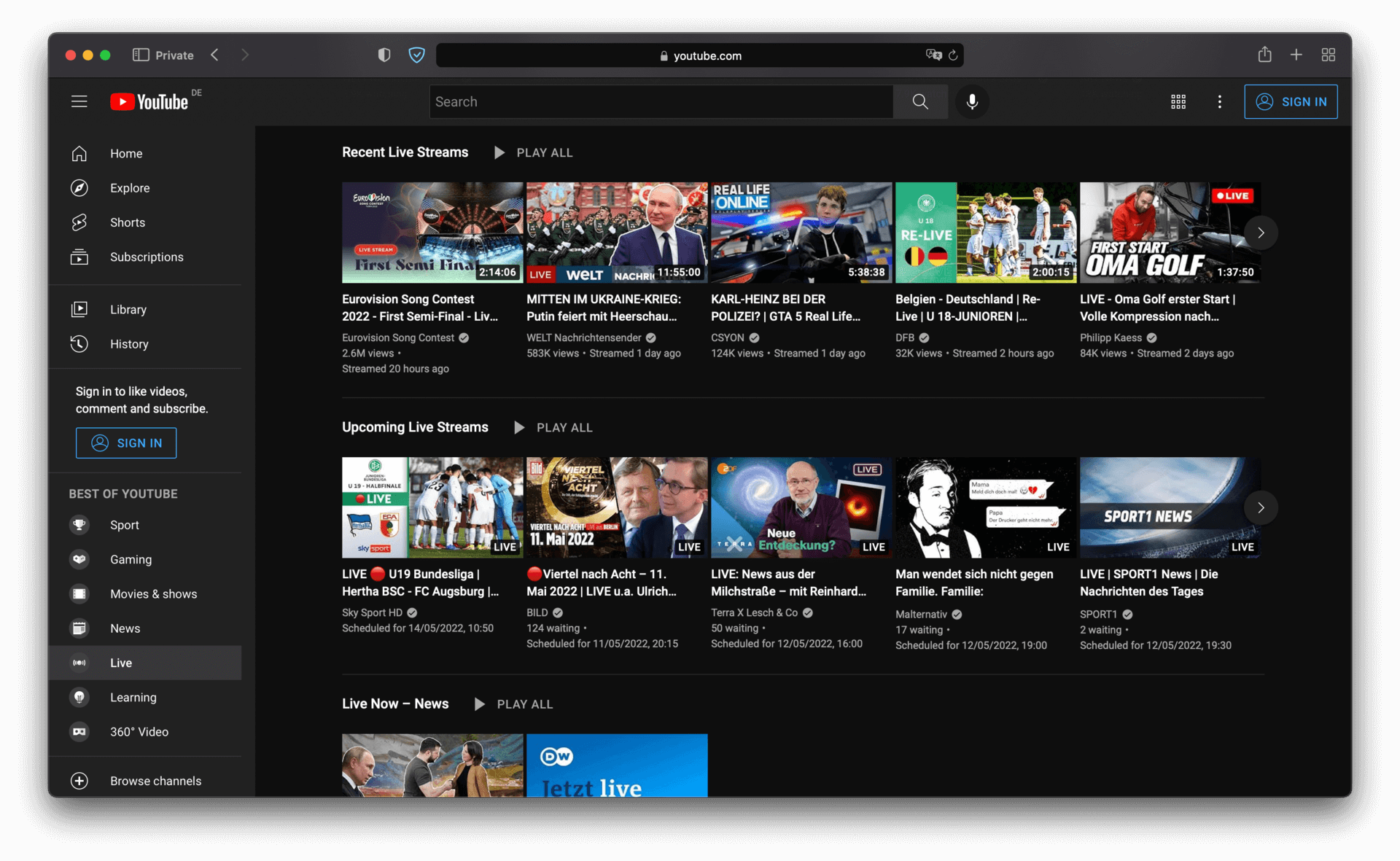
Task: Activate voice search microphone
Action: [972, 101]
